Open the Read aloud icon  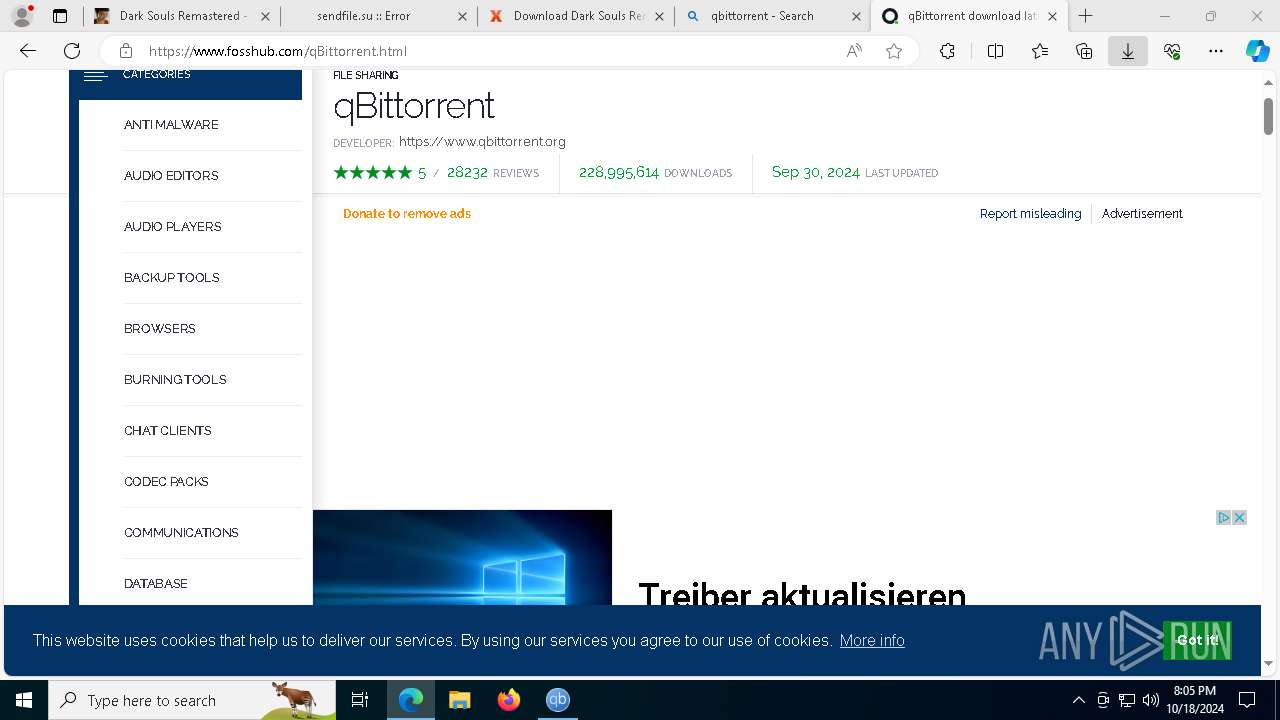point(854,51)
